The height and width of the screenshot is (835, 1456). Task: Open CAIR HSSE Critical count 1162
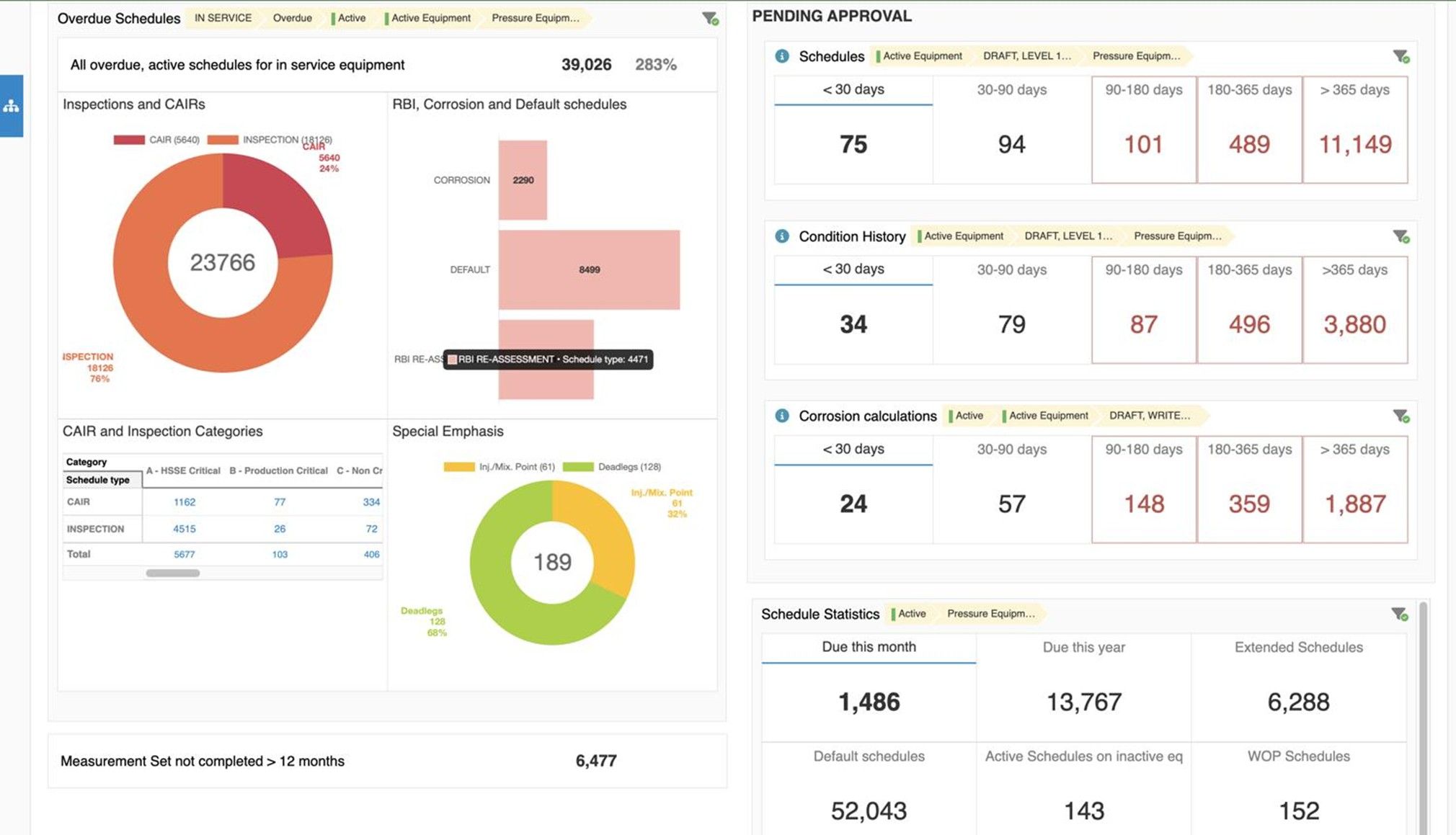(185, 502)
